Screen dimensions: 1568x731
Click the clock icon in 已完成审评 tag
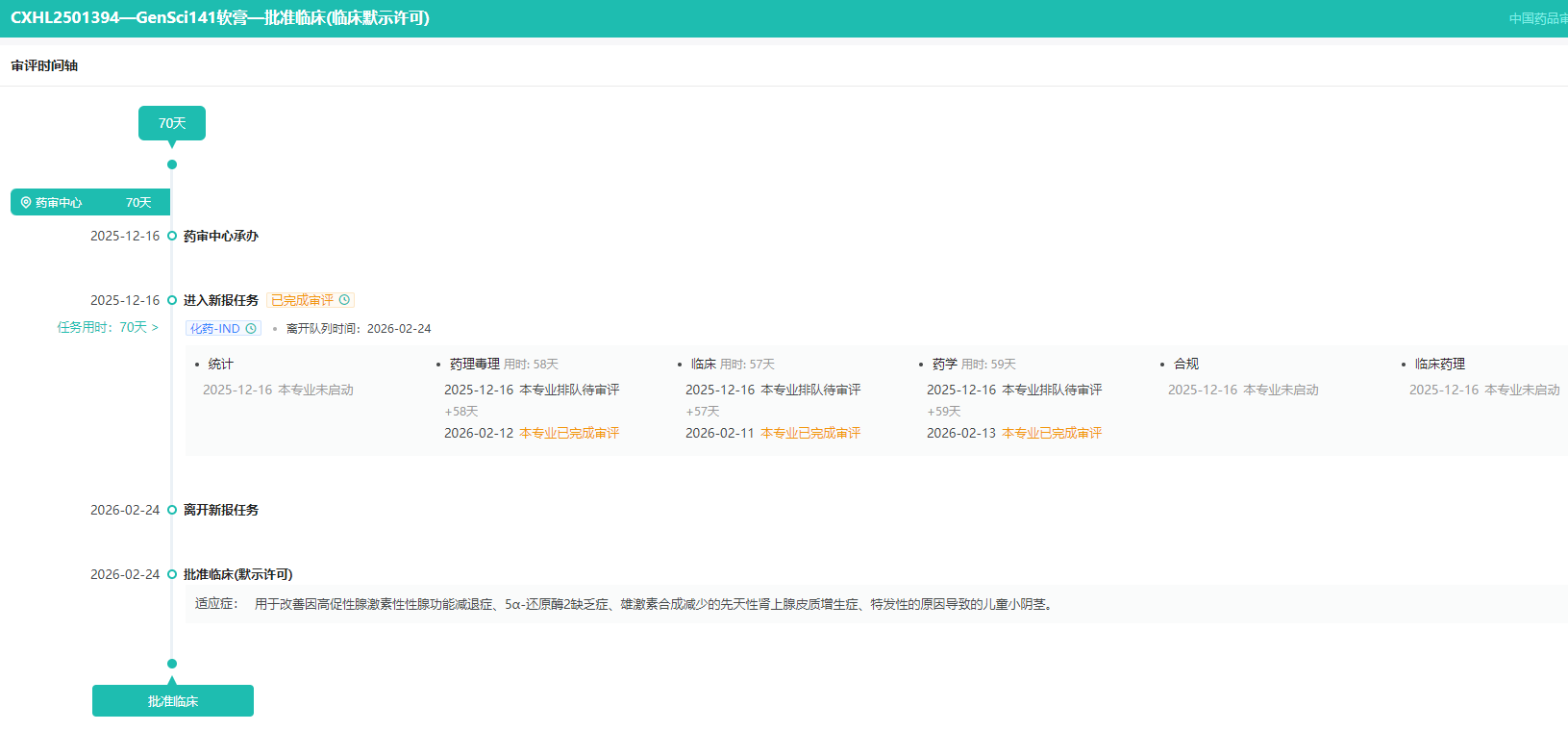344,300
